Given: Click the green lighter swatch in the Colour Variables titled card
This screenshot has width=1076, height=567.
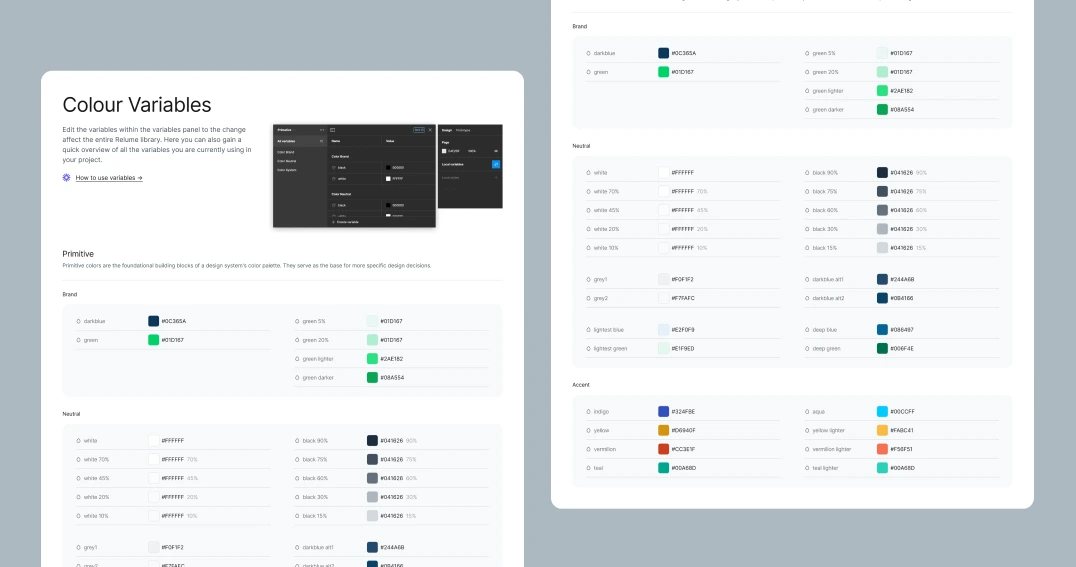Looking at the screenshot, I should (372, 359).
